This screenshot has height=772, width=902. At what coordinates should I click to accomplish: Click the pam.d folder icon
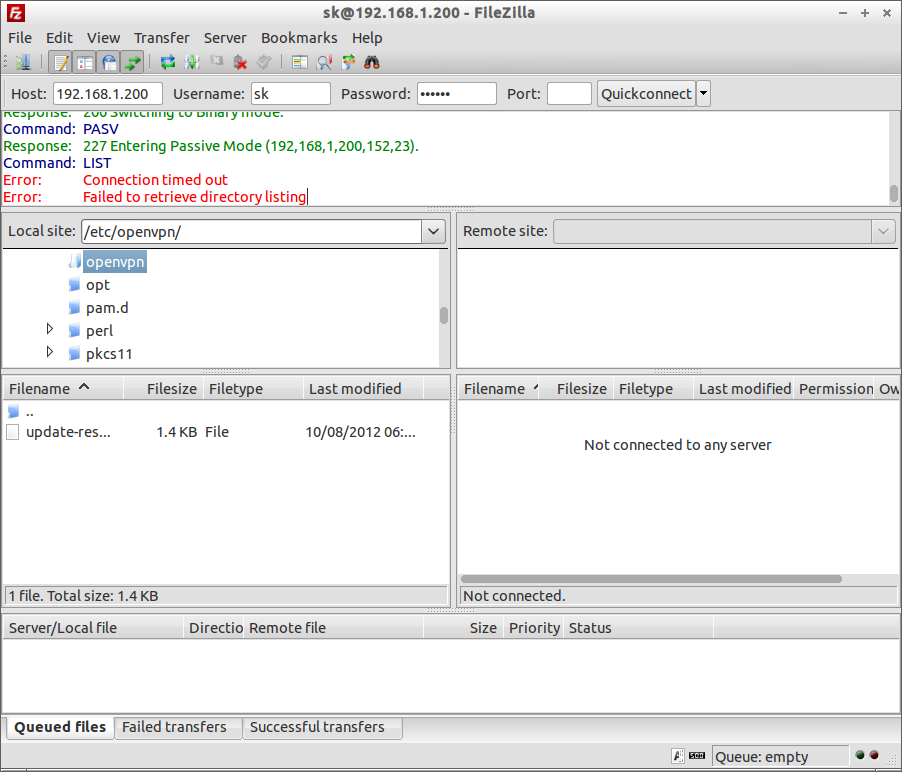point(74,308)
